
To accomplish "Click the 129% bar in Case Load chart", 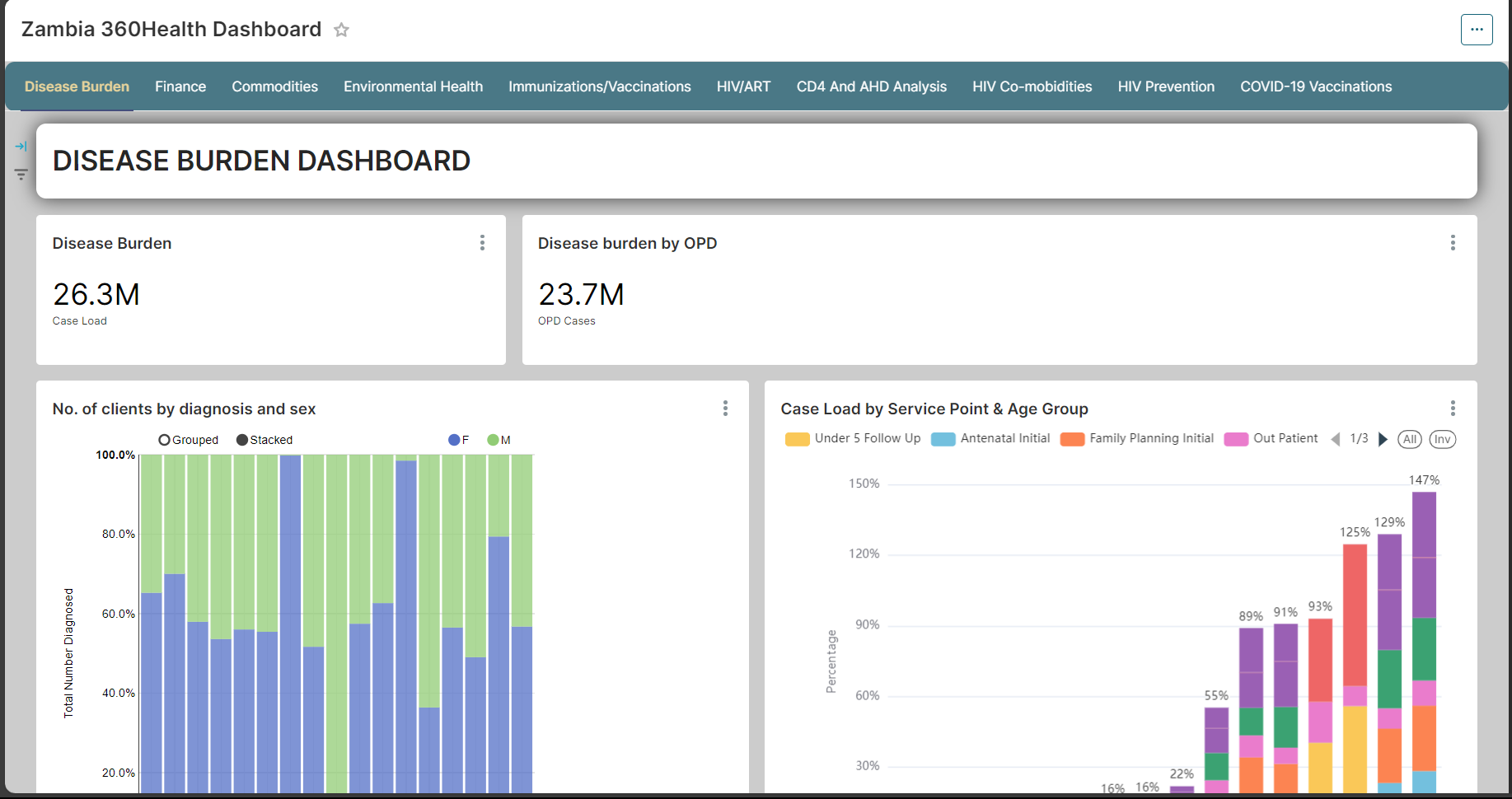I will click(1389, 664).
